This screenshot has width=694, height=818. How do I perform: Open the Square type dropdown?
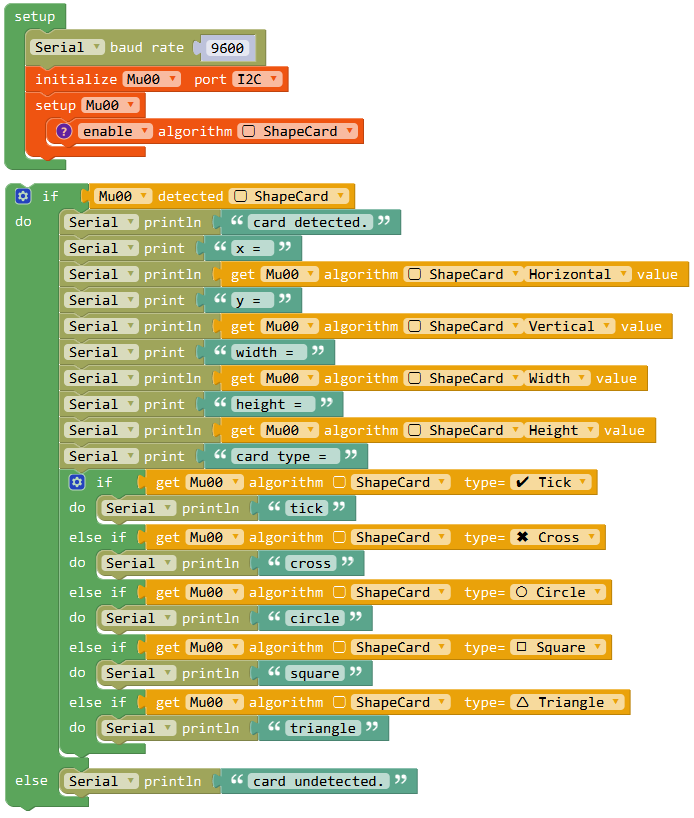point(558,647)
